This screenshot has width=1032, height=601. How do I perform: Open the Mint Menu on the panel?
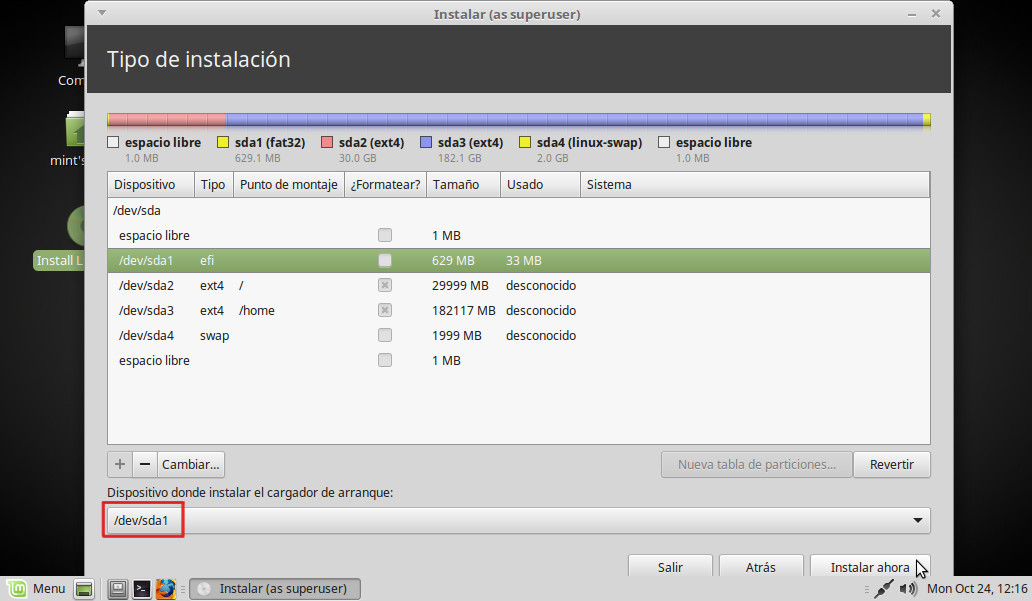36,589
